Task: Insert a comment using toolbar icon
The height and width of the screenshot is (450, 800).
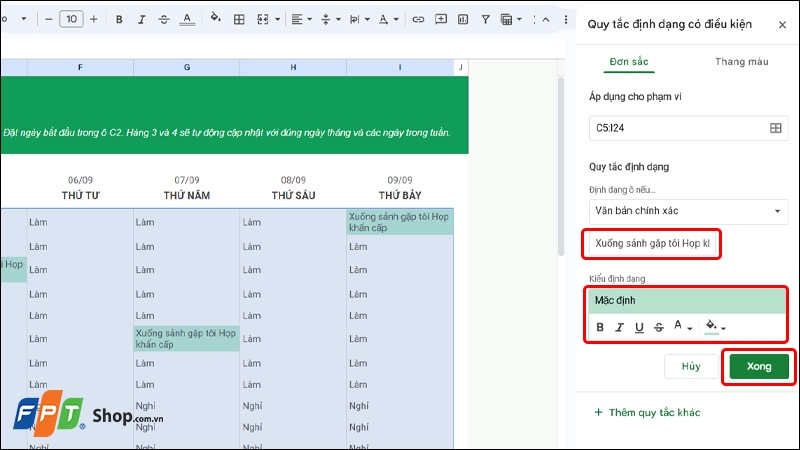Action: click(x=440, y=19)
